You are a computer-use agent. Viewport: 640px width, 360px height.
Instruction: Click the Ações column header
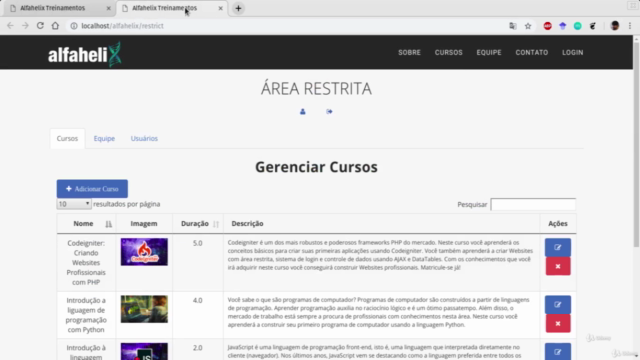coord(558,224)
